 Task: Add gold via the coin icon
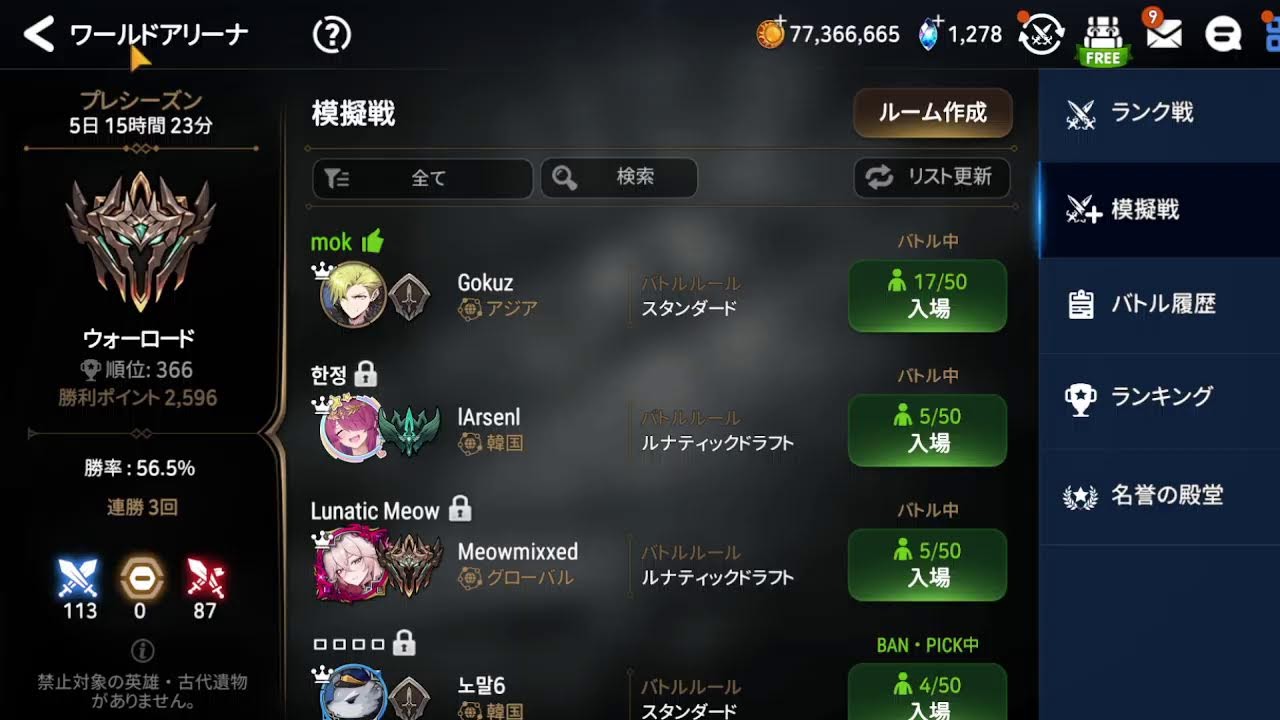pos(771,33)
